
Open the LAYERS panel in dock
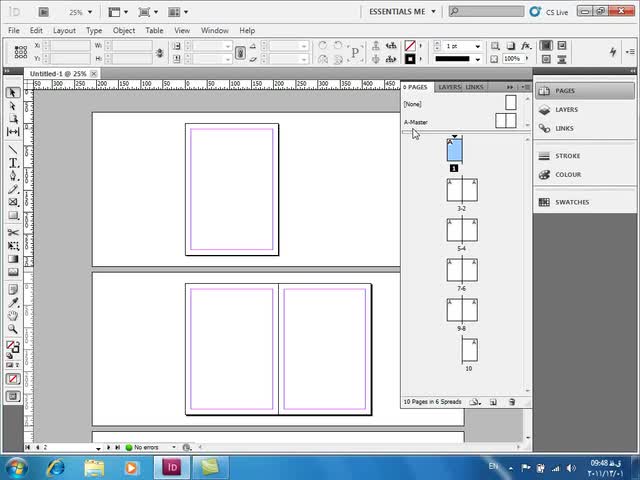coord(584,109)
